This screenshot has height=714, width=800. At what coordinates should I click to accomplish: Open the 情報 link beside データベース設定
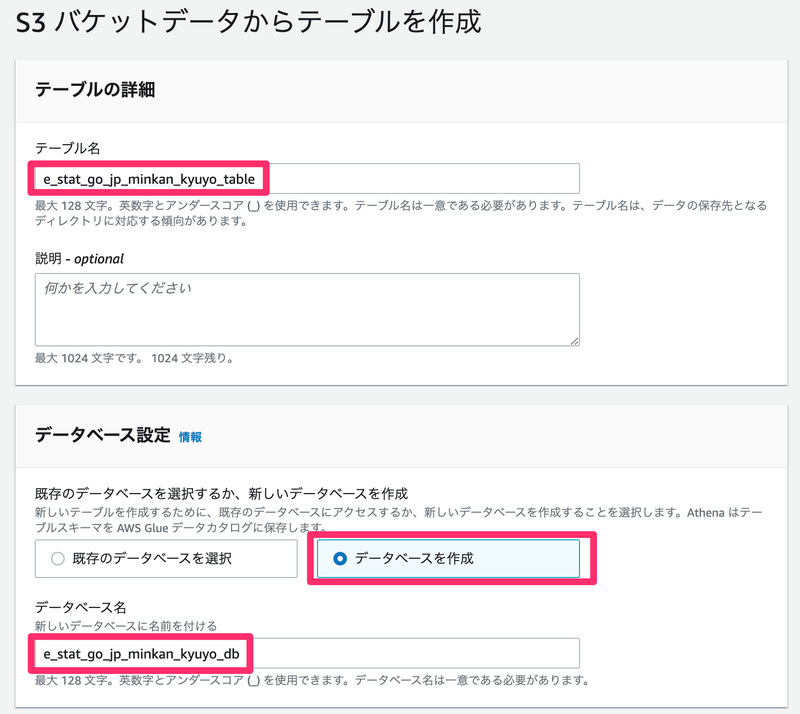(190, 437)
